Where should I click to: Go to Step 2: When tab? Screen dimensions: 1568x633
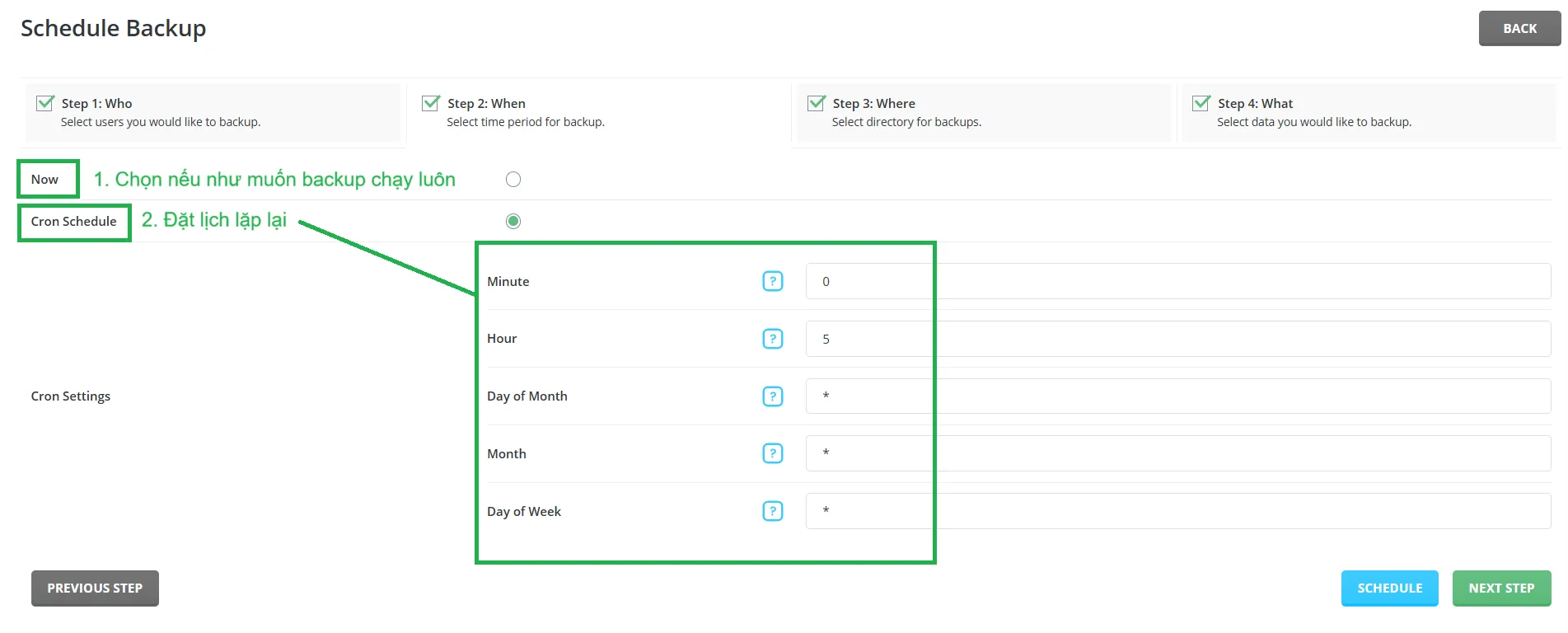(598, 112)
